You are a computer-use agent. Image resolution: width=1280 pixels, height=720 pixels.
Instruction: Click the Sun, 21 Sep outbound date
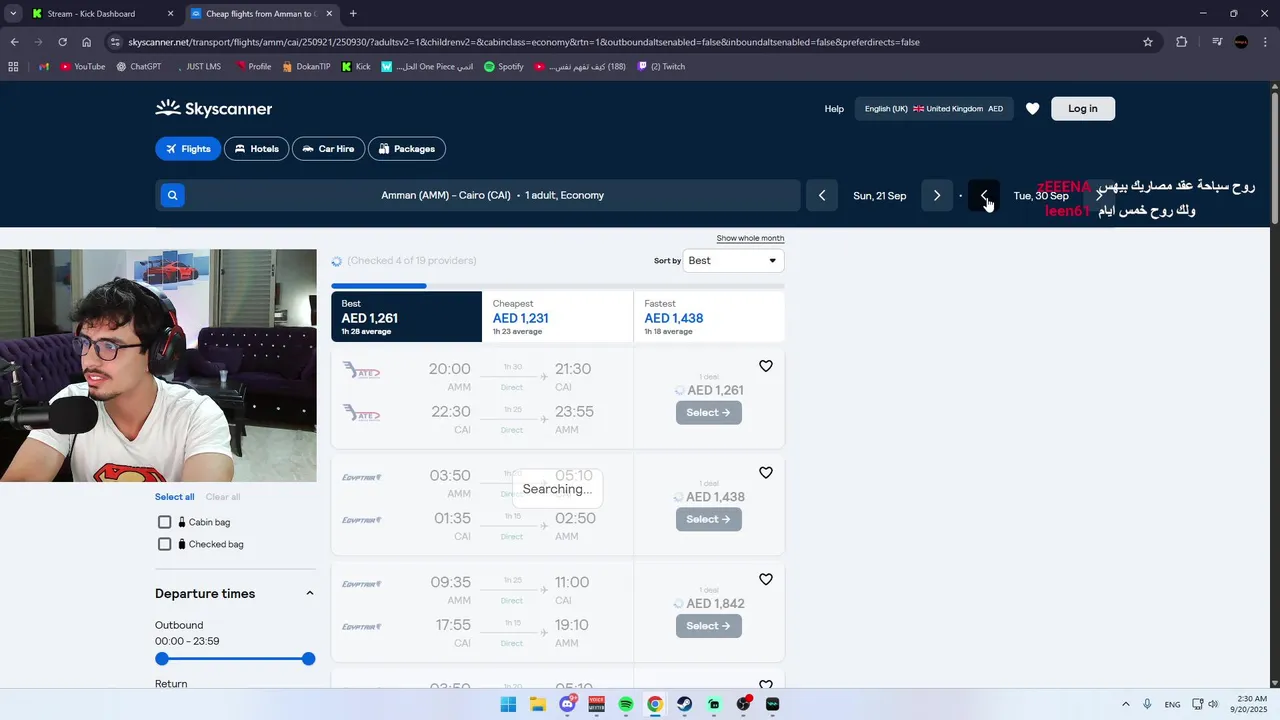(x=880, y=196)
